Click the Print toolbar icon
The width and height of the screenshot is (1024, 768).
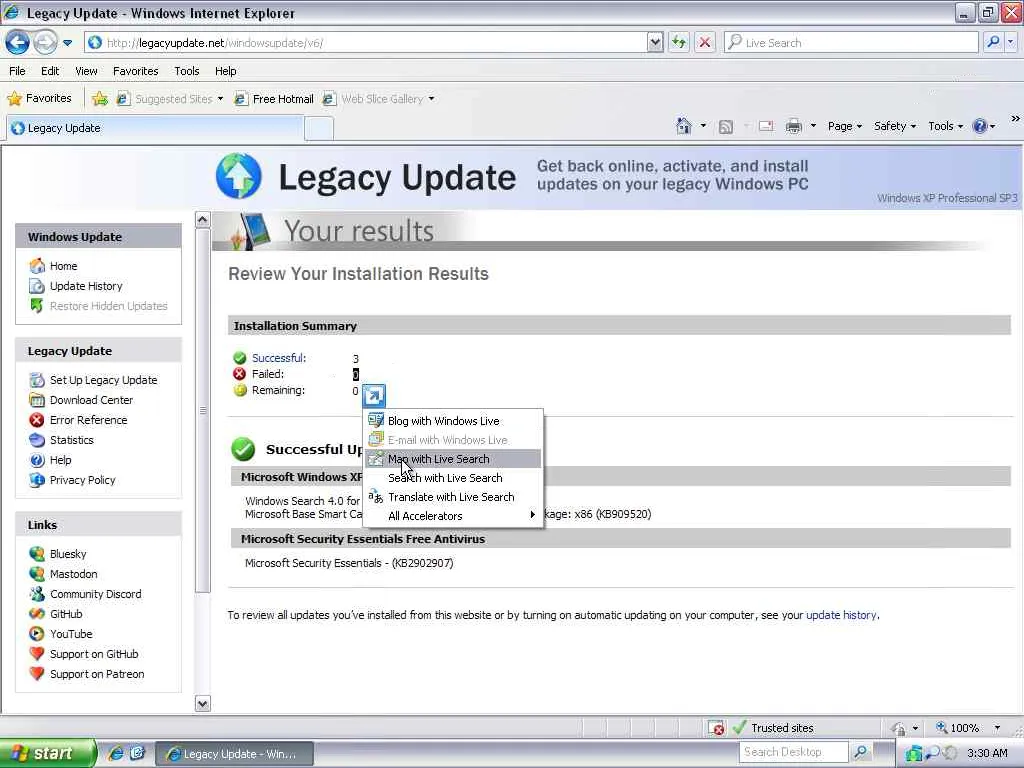tap(793, 126)
